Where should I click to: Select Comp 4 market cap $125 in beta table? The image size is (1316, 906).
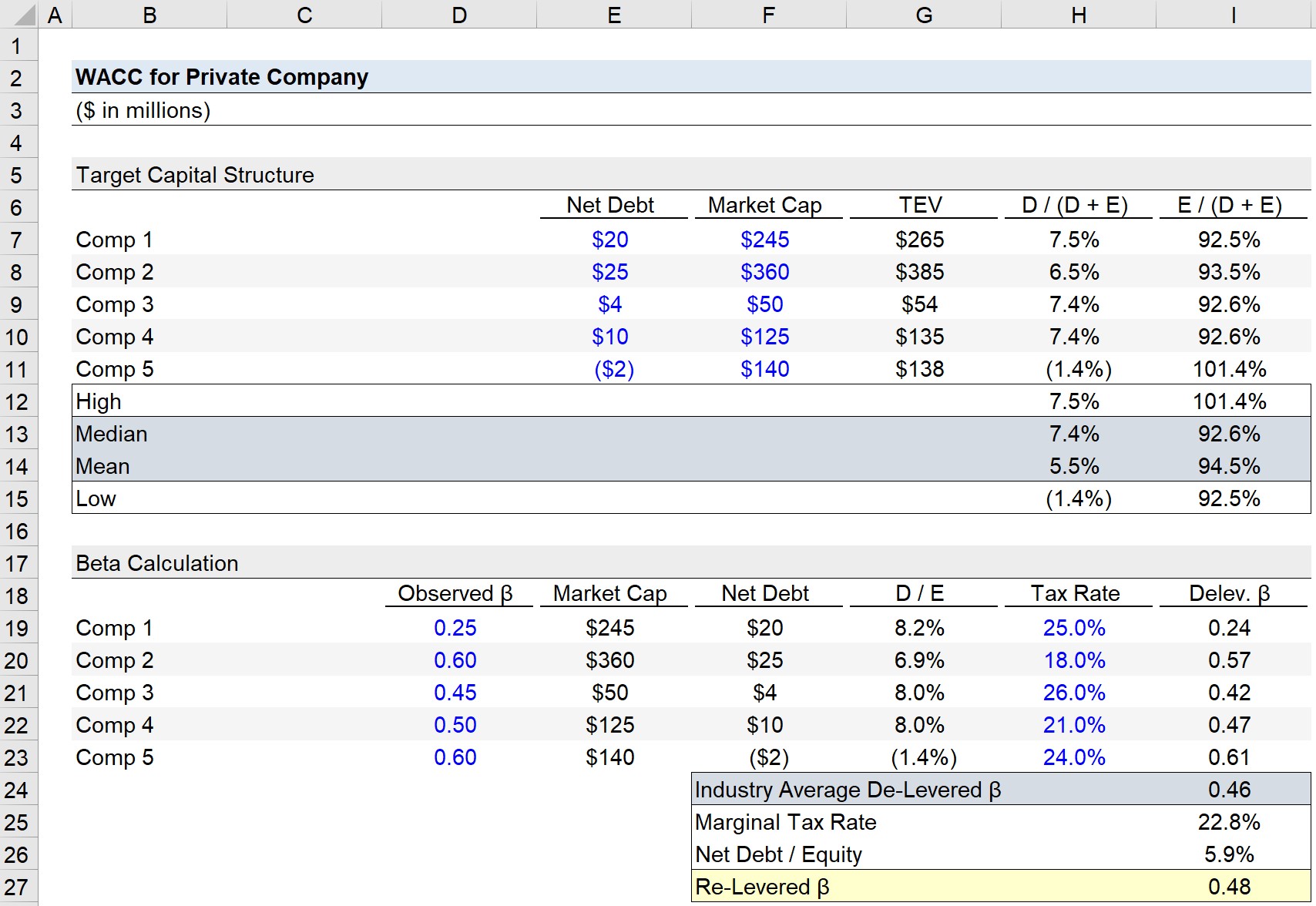point(610,725)
